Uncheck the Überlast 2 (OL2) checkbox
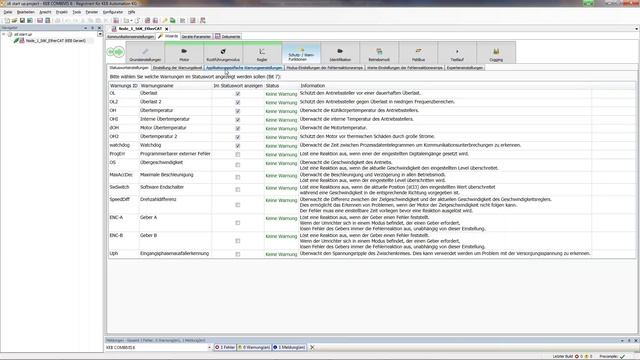Screen dimensions: 640x360 (238, 102)
